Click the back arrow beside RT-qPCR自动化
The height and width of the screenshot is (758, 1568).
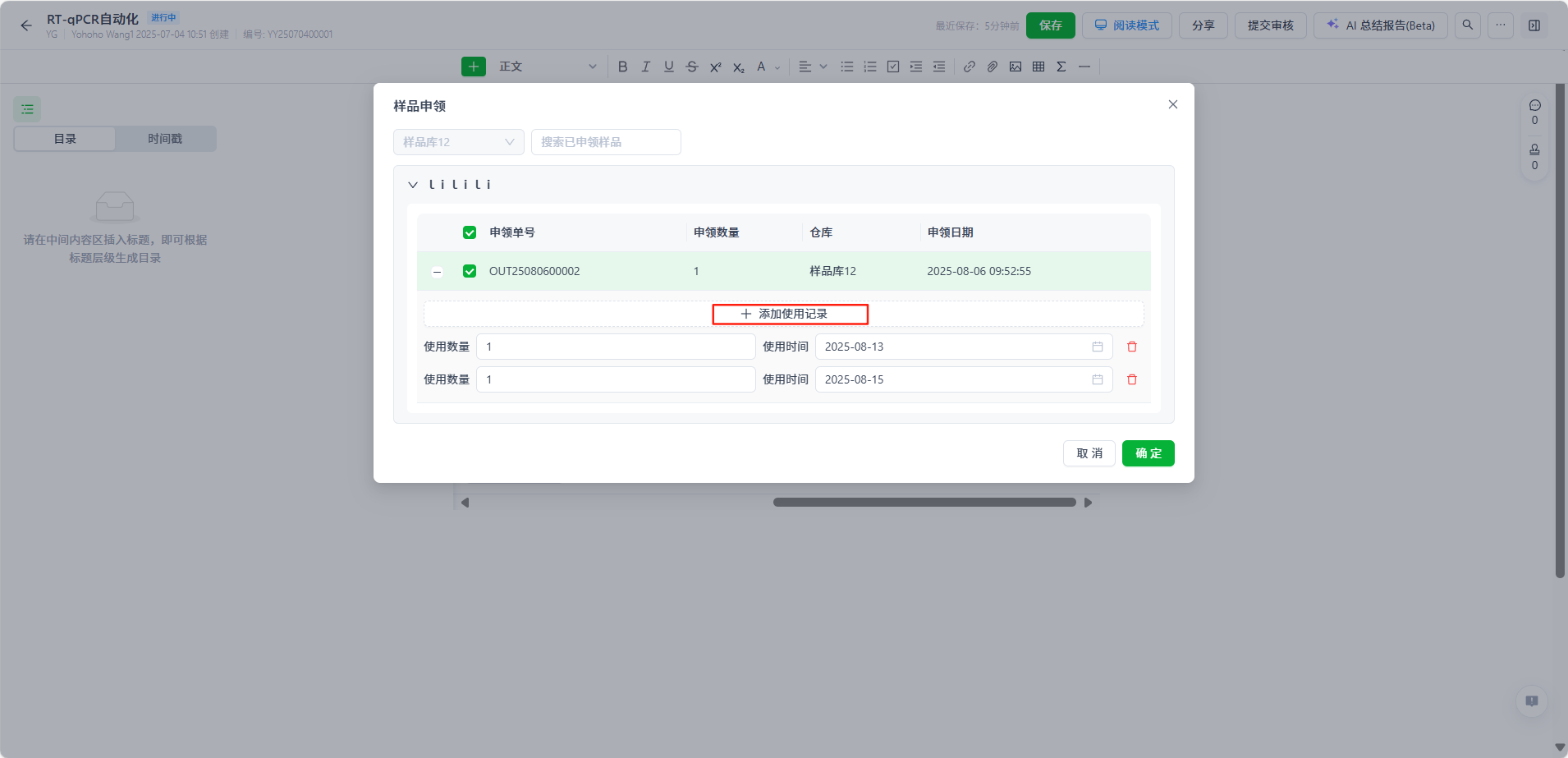[26, 25]
